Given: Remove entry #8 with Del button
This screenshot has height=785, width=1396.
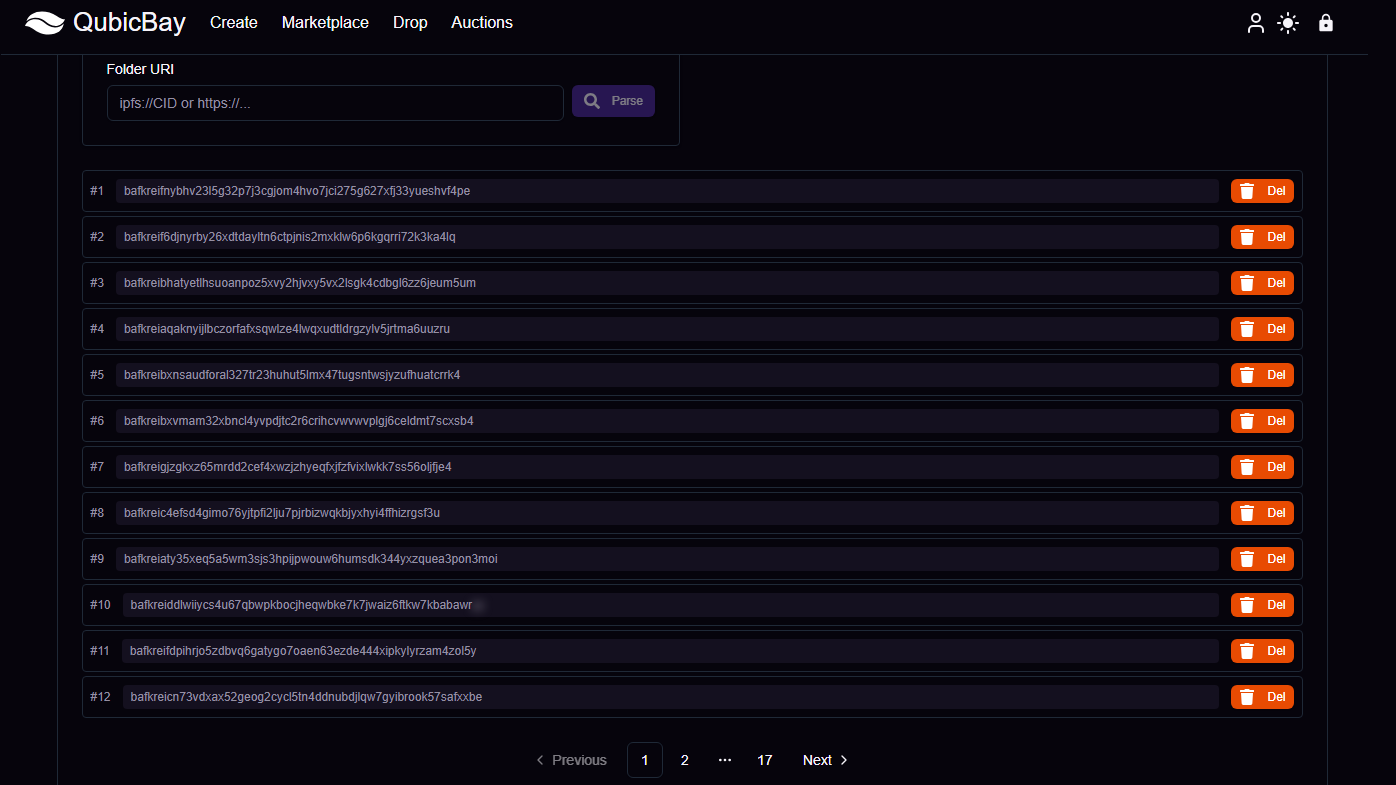Looking at the screenshot, I should 1262,513.
